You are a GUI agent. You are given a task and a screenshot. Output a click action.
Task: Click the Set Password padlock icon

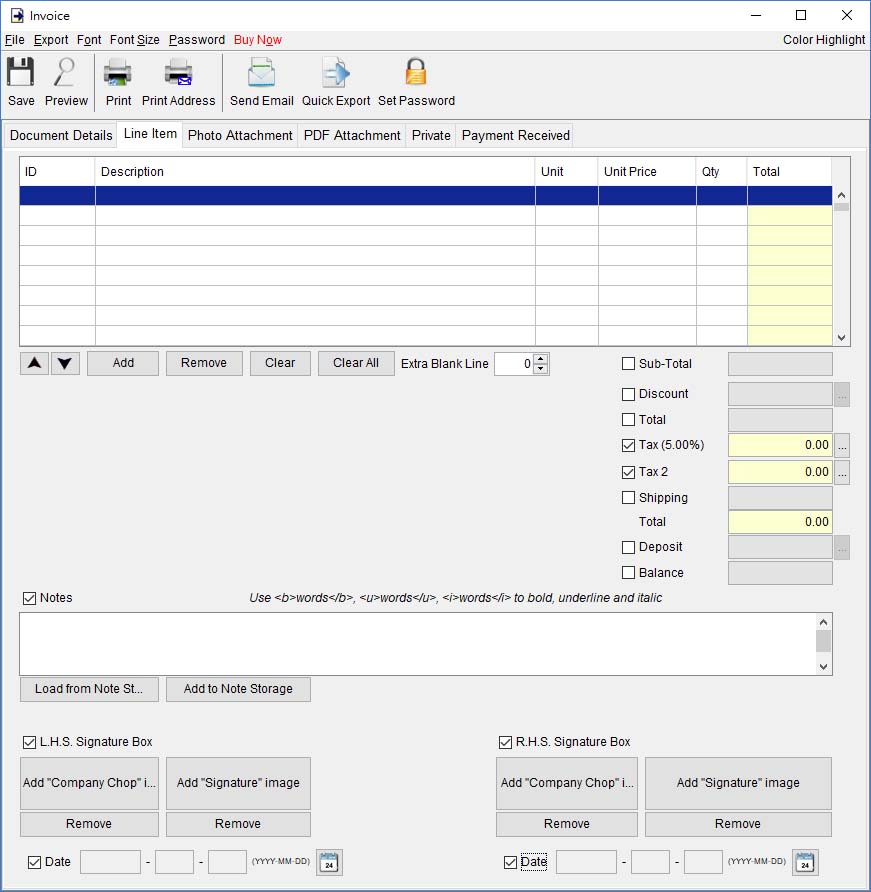click(x=416, y=72)
